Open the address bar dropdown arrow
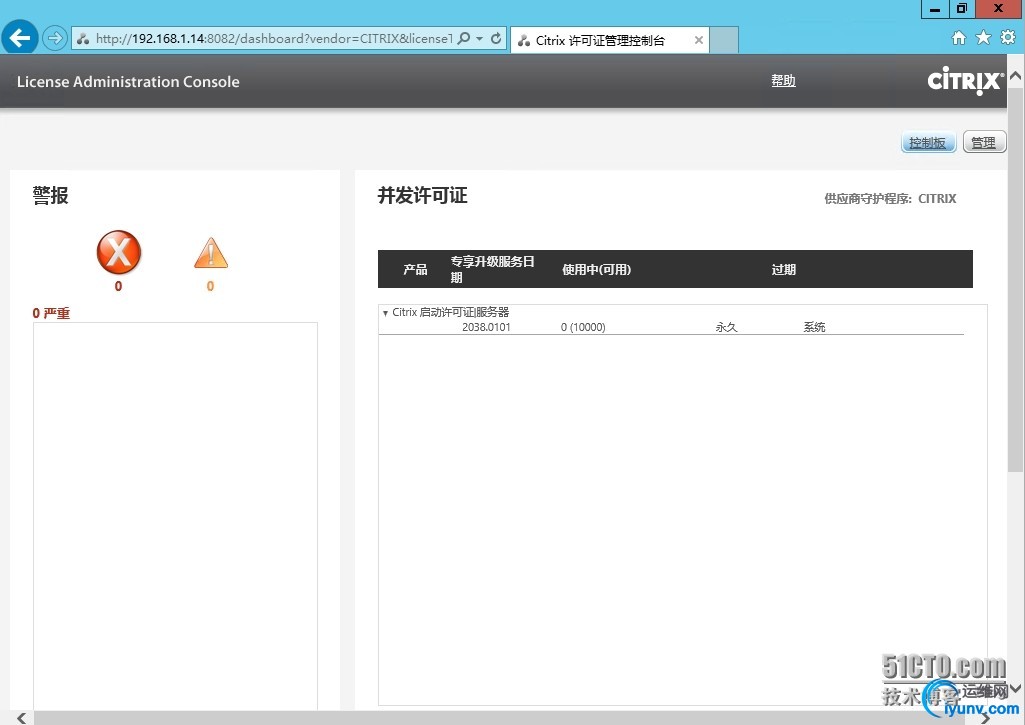The width and height of the screenshot is (1025, 725). point(480,39)
